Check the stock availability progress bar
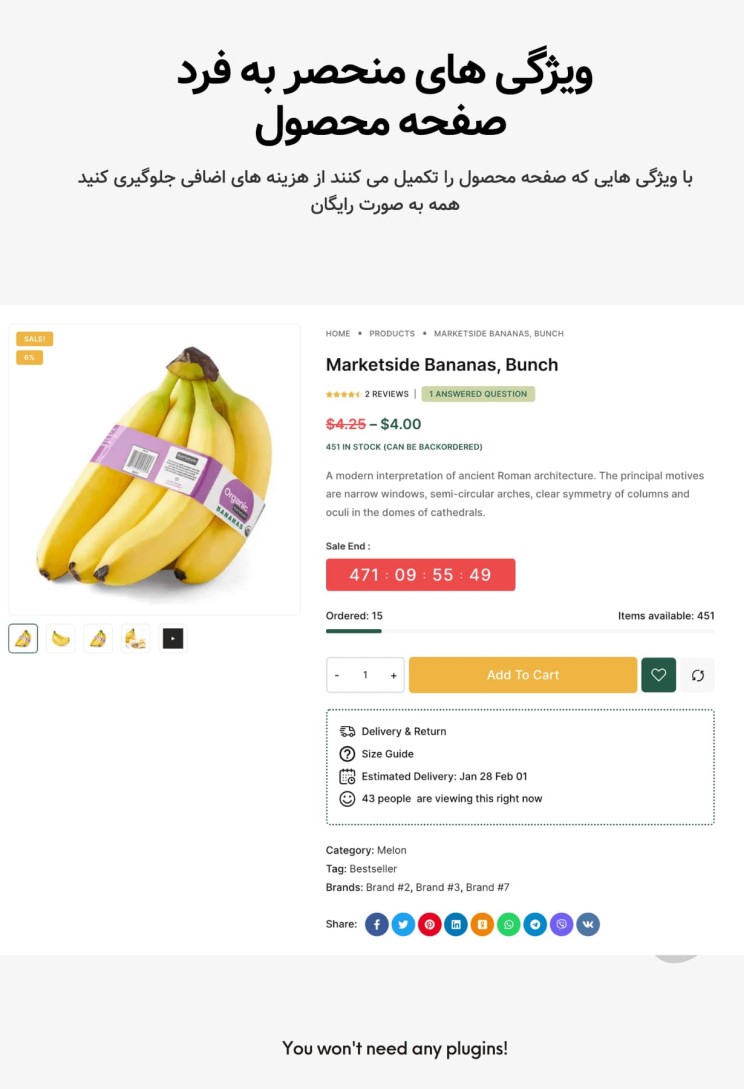Image resolution: width=744 pixels, height=1089 pixels. click(x=520, y=631)
